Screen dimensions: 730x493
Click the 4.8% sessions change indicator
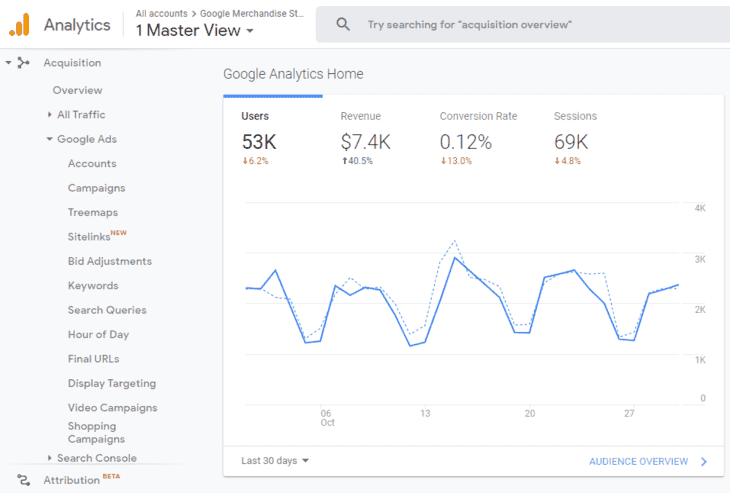coord(568,161)
